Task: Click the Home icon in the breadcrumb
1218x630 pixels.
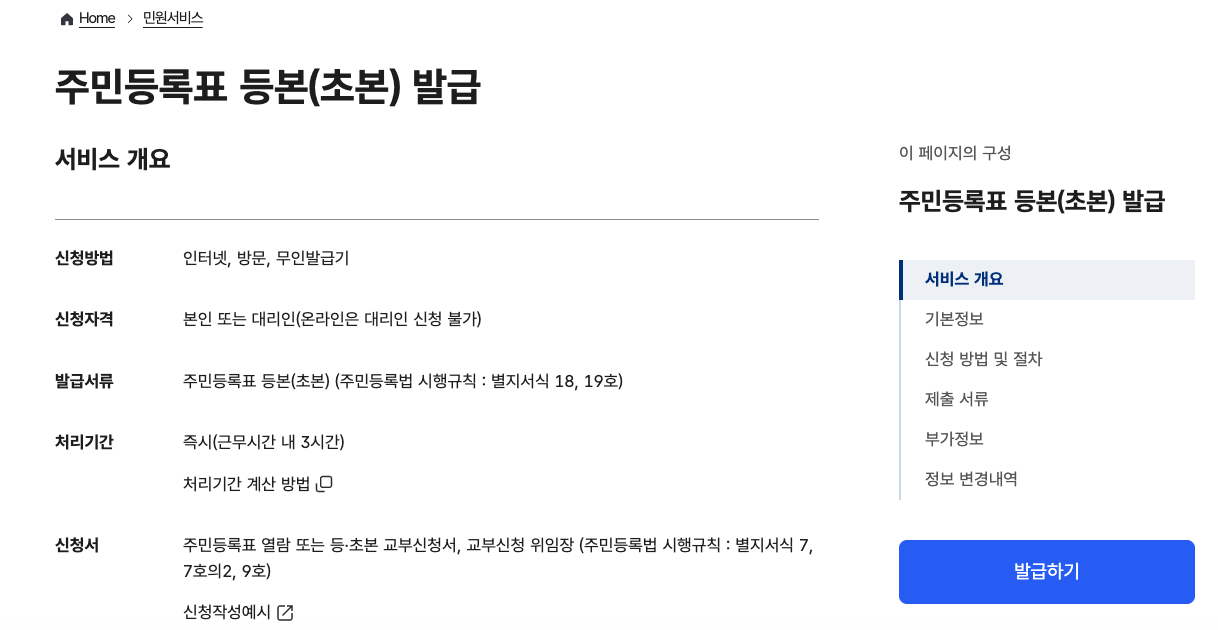Action: click(66, 17)
